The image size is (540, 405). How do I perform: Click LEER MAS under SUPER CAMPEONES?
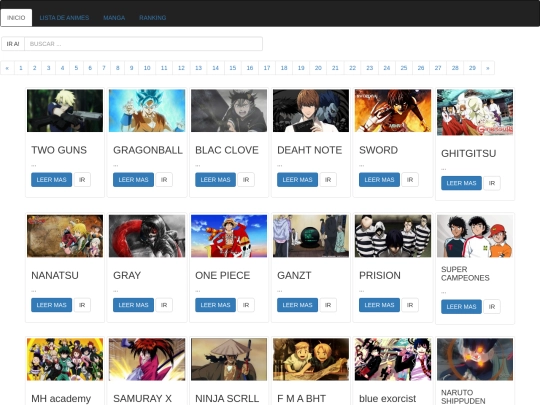pyautogui.click(x=461, y=307)
